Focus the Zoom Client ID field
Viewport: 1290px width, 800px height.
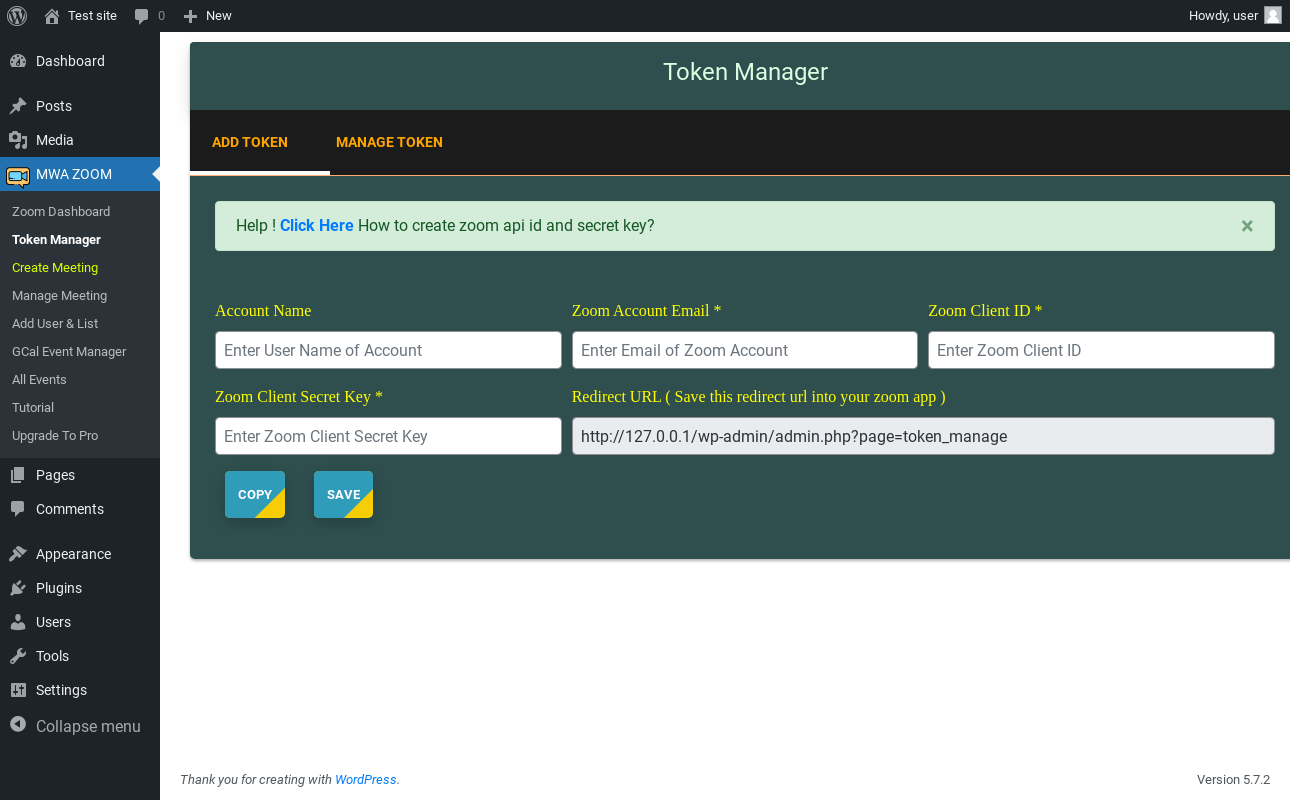(x=1101, y=350)
